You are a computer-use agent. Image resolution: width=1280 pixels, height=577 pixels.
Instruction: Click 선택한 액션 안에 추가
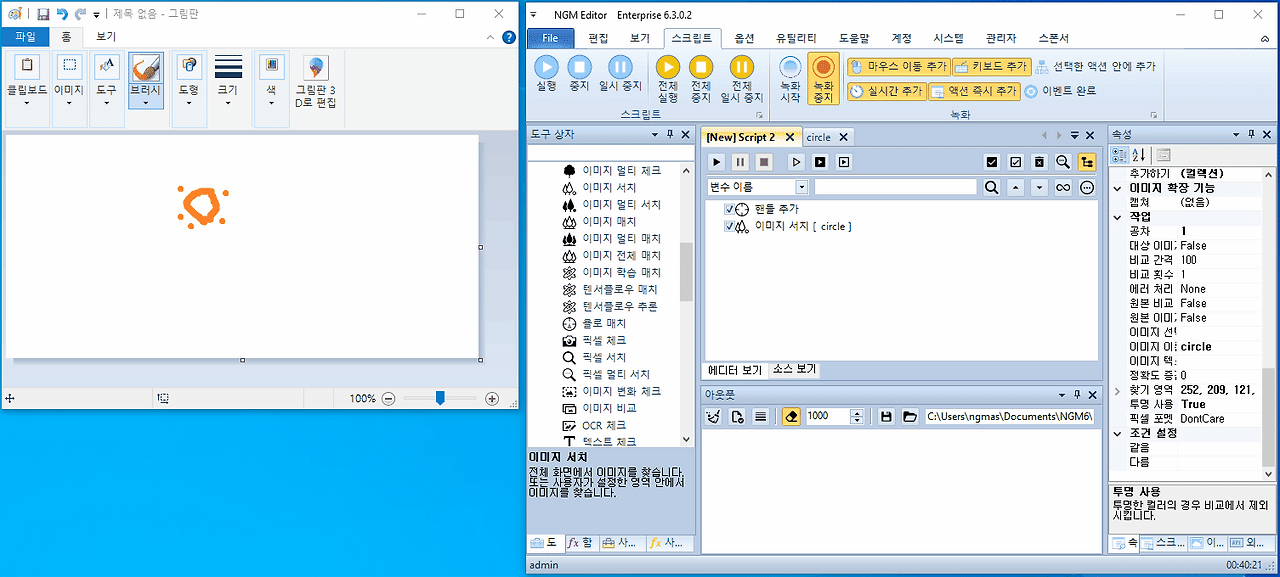1095,67
